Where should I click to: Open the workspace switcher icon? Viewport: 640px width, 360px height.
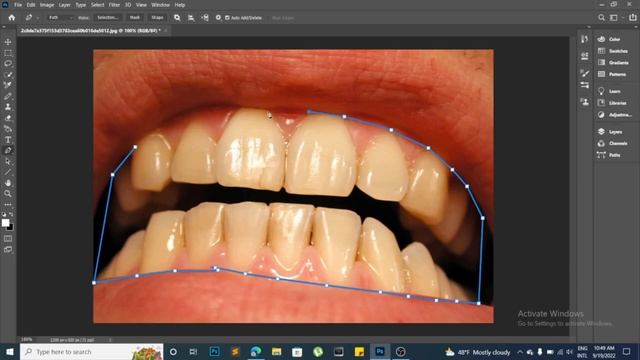(x=614, y=18)
